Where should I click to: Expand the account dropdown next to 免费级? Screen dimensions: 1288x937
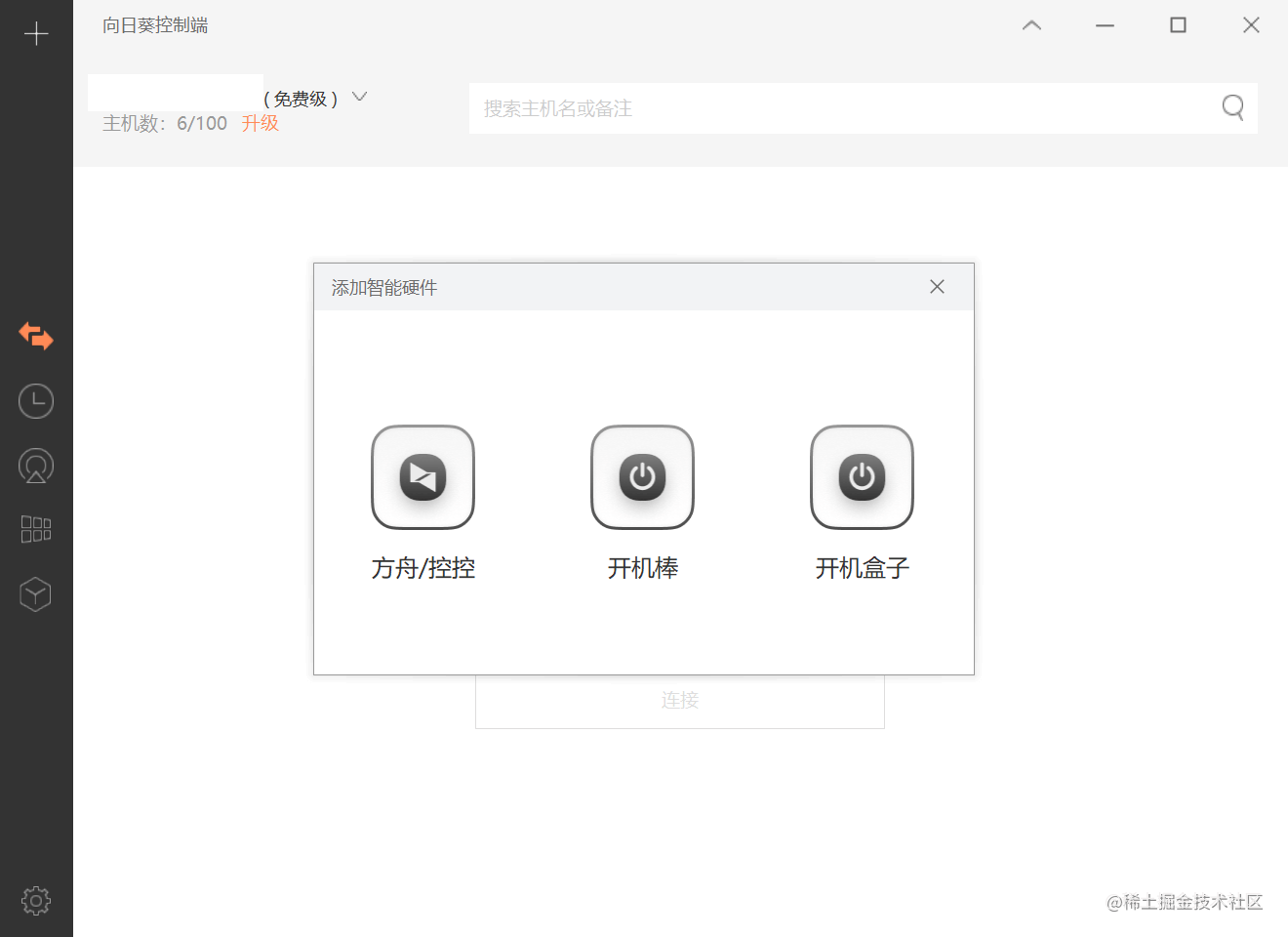point(359,97)
